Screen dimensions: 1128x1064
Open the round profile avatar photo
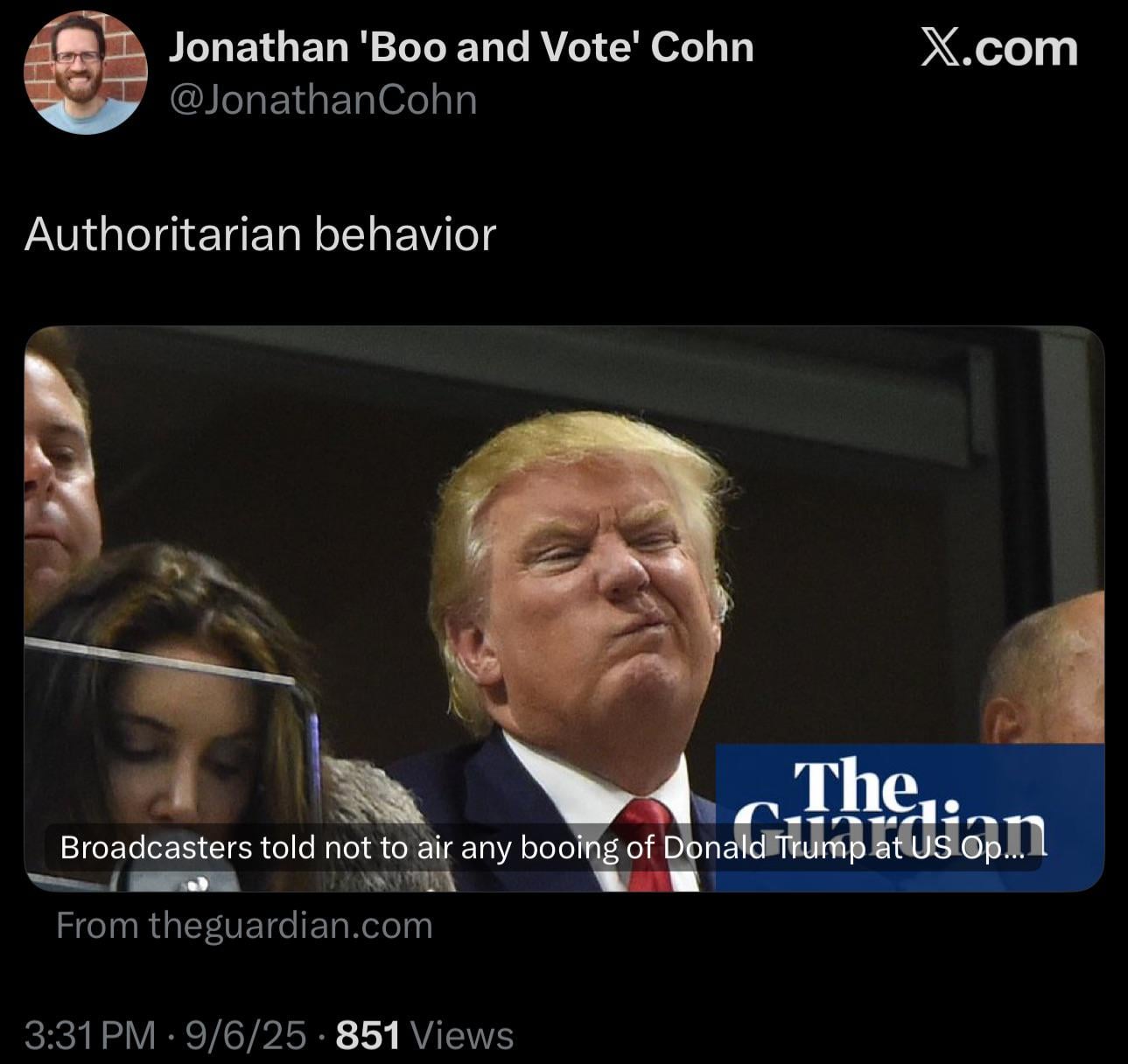click(86, 72)
